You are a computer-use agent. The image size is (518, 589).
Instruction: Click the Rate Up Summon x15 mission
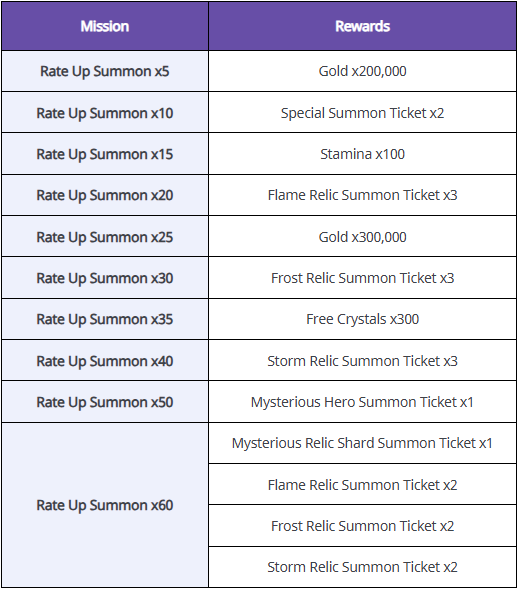click(105, 154)
